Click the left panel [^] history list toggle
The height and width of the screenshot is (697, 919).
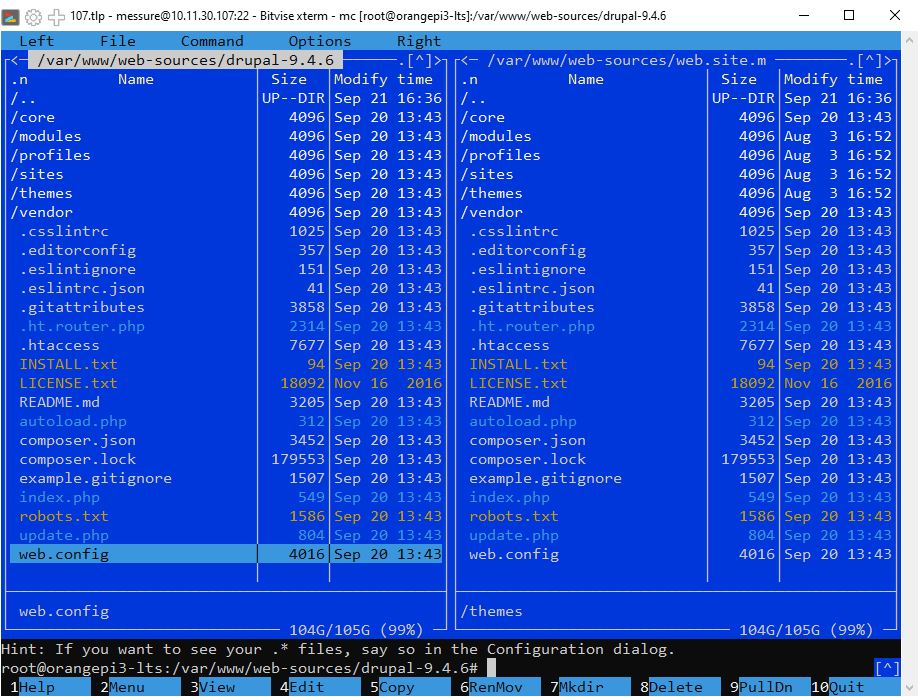[x=419, y=60]
